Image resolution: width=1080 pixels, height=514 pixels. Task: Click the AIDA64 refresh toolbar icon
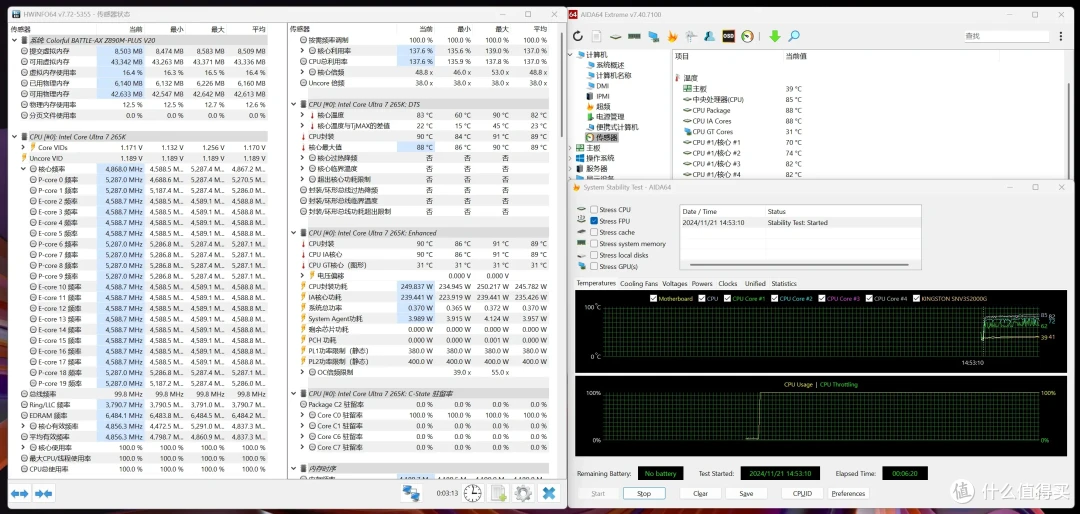[x=578, y=36]
